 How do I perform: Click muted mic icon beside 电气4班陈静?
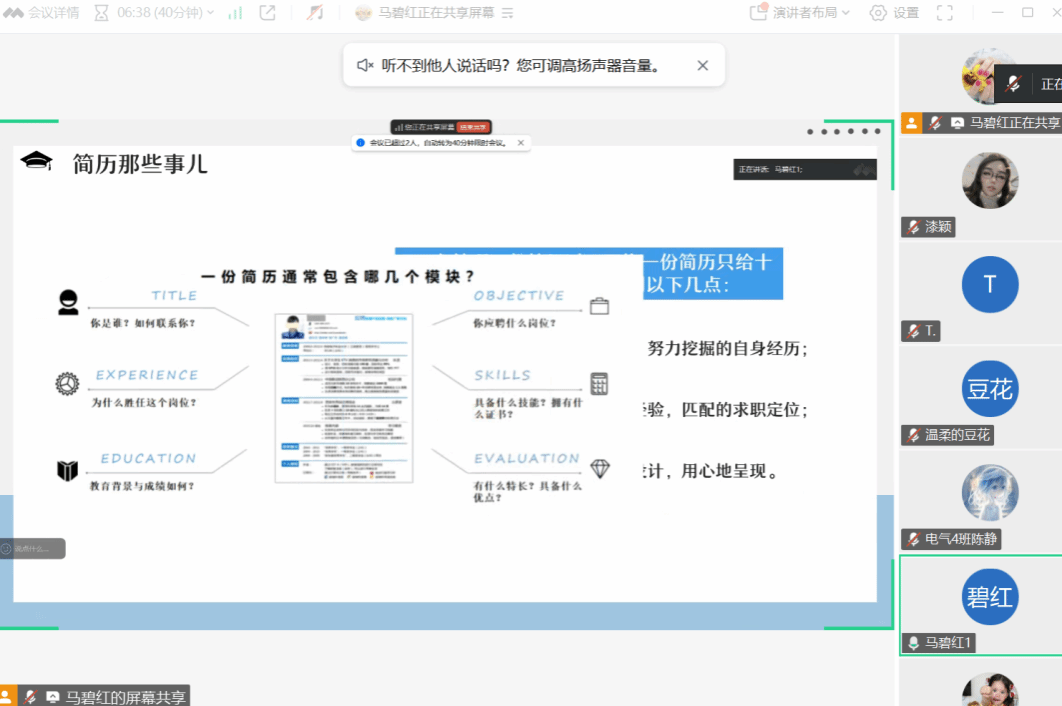pos(913,539)
